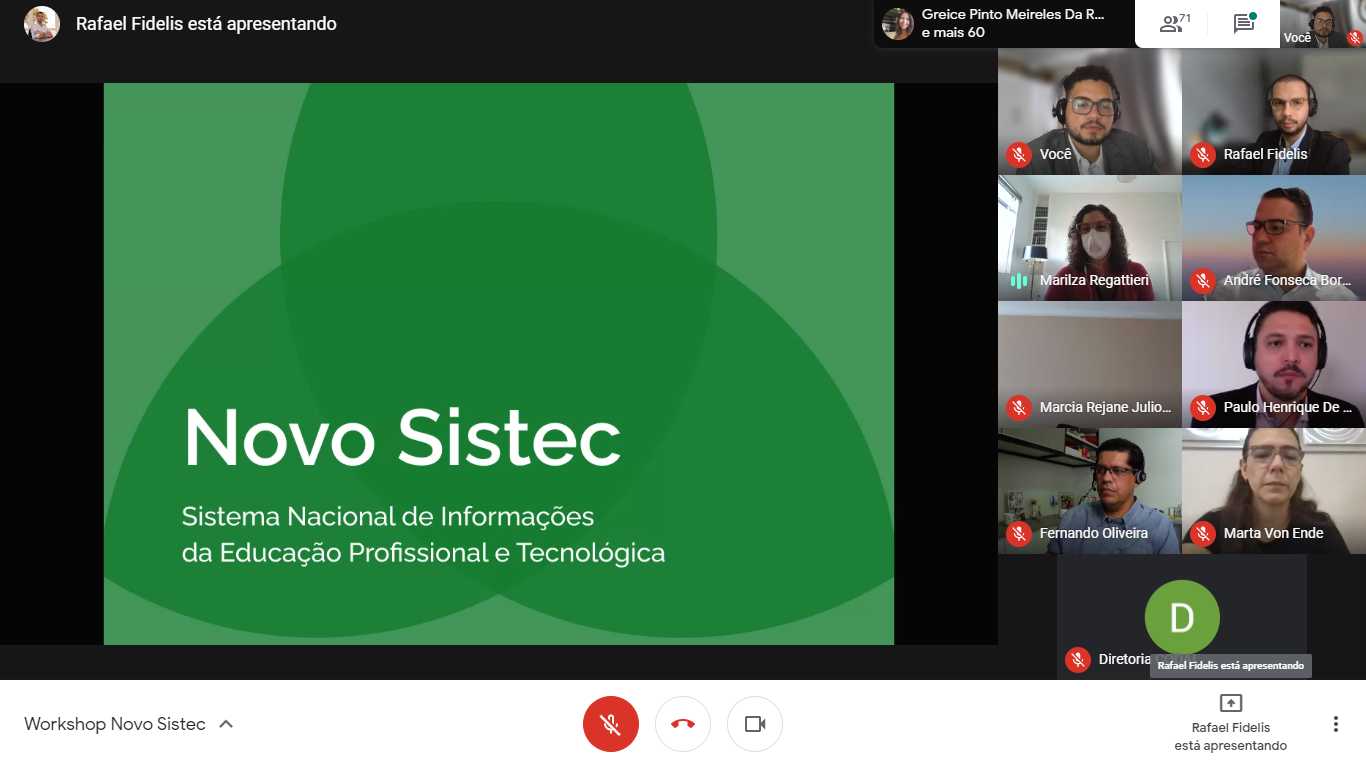
Task: Open the three-dot more options menu
Action: 1335,724
